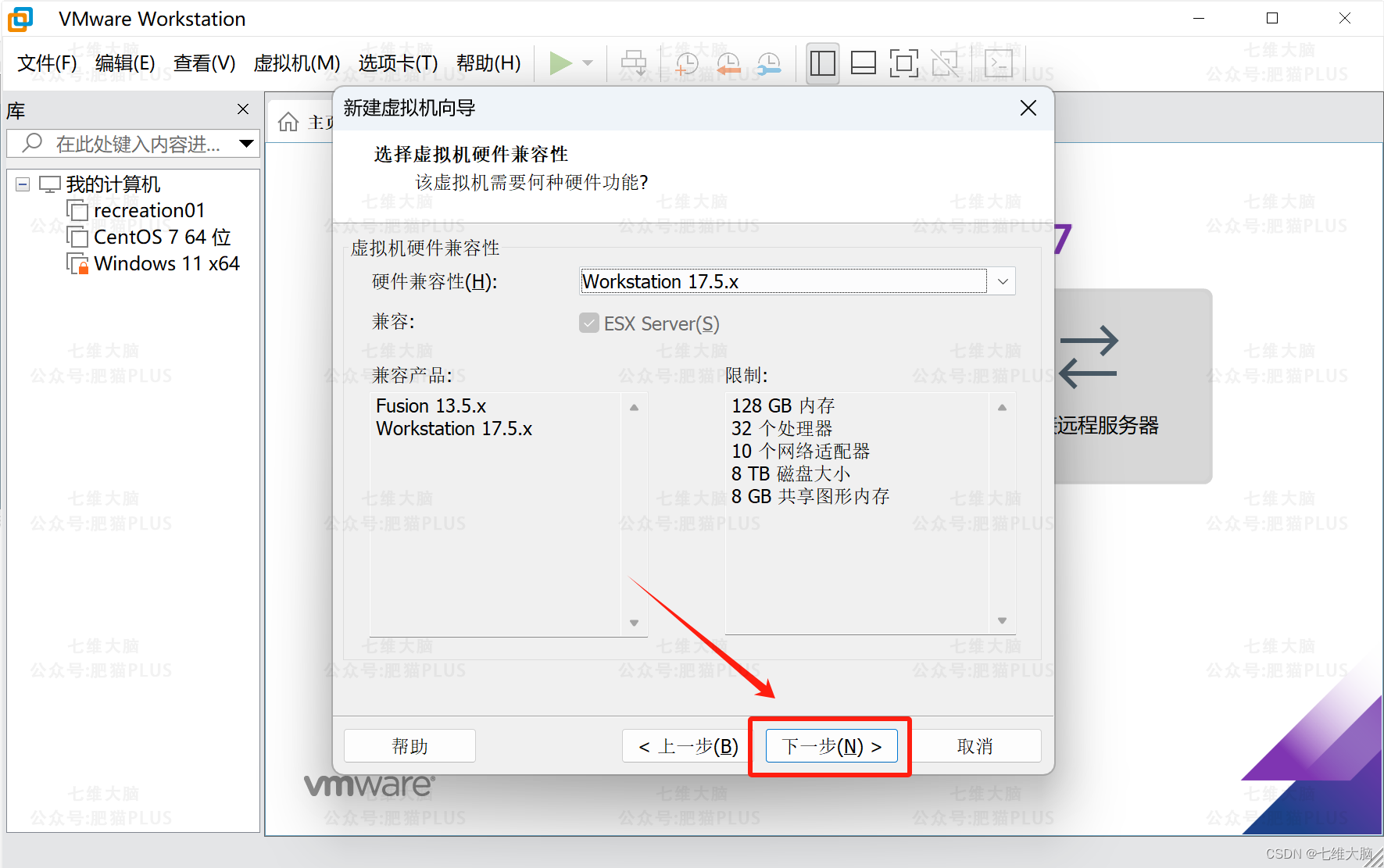Click the Unity mode toolbar icon

[945, 63]
